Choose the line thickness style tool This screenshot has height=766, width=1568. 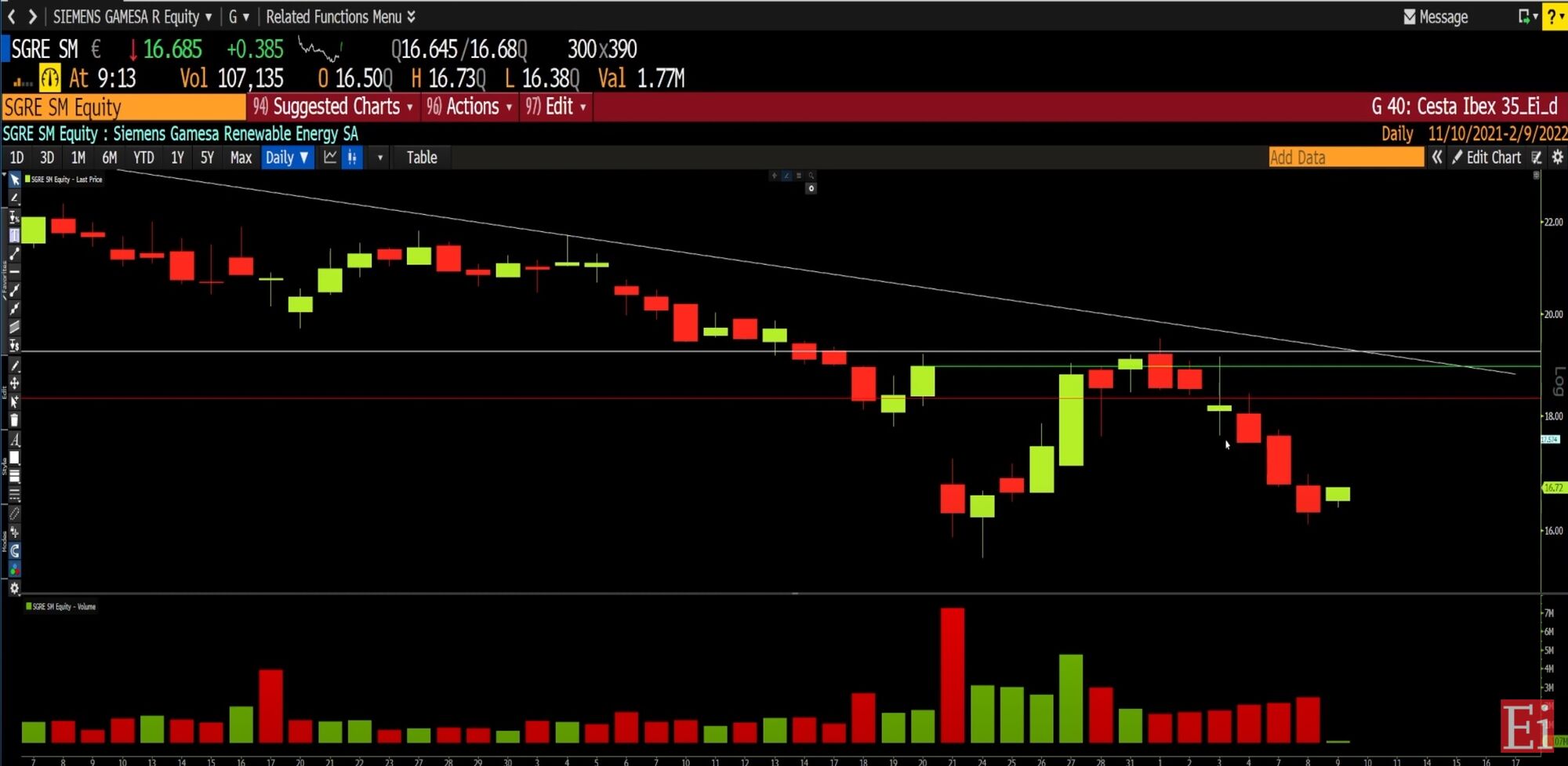14,477
